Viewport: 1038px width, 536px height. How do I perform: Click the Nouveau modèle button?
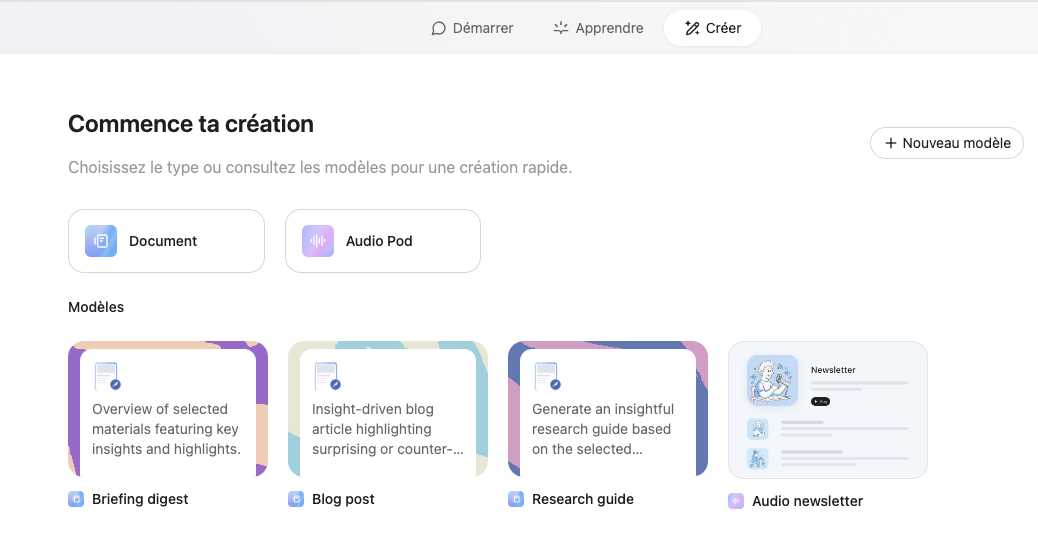[946, 143]
